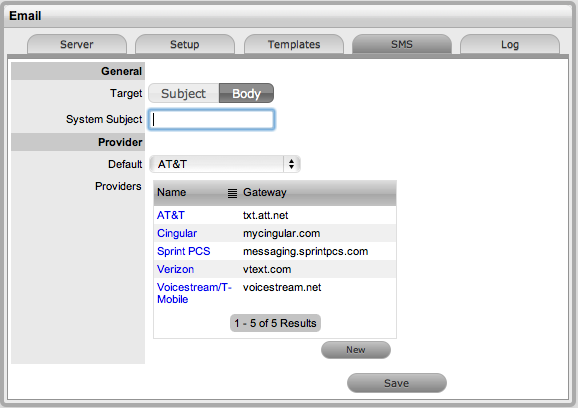This screenshot has width=578, height=408.
Task: Open the Setup tab
Action: [185, 44]
